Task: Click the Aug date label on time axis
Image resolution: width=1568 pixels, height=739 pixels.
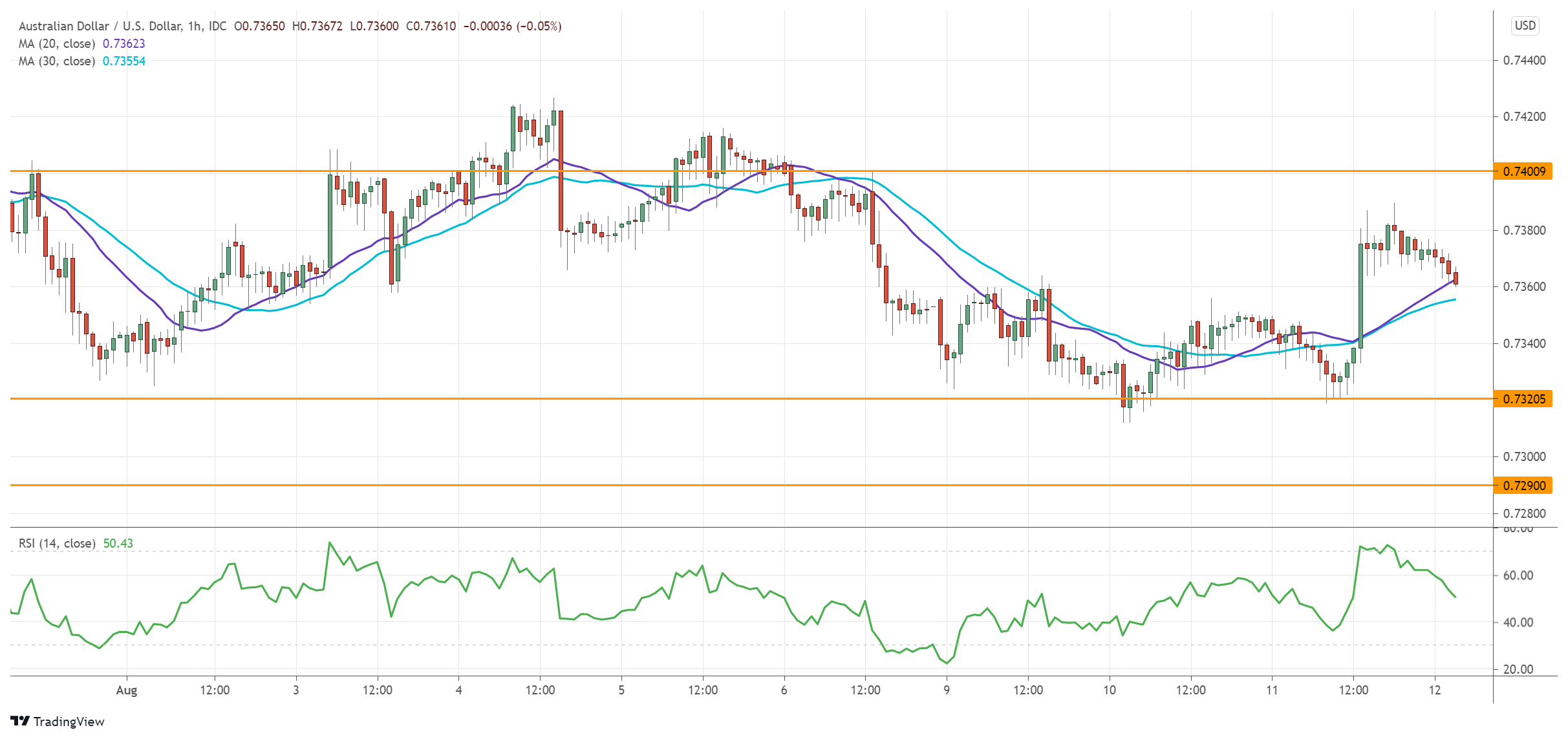Action: pyautogui.click(x=127, y=690)
